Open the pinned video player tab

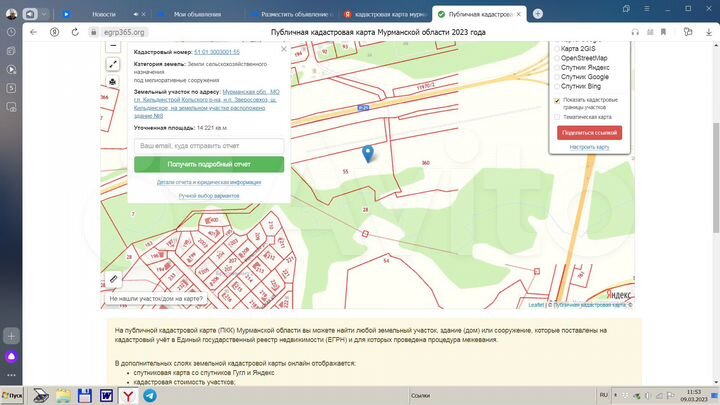pos(67,14)
